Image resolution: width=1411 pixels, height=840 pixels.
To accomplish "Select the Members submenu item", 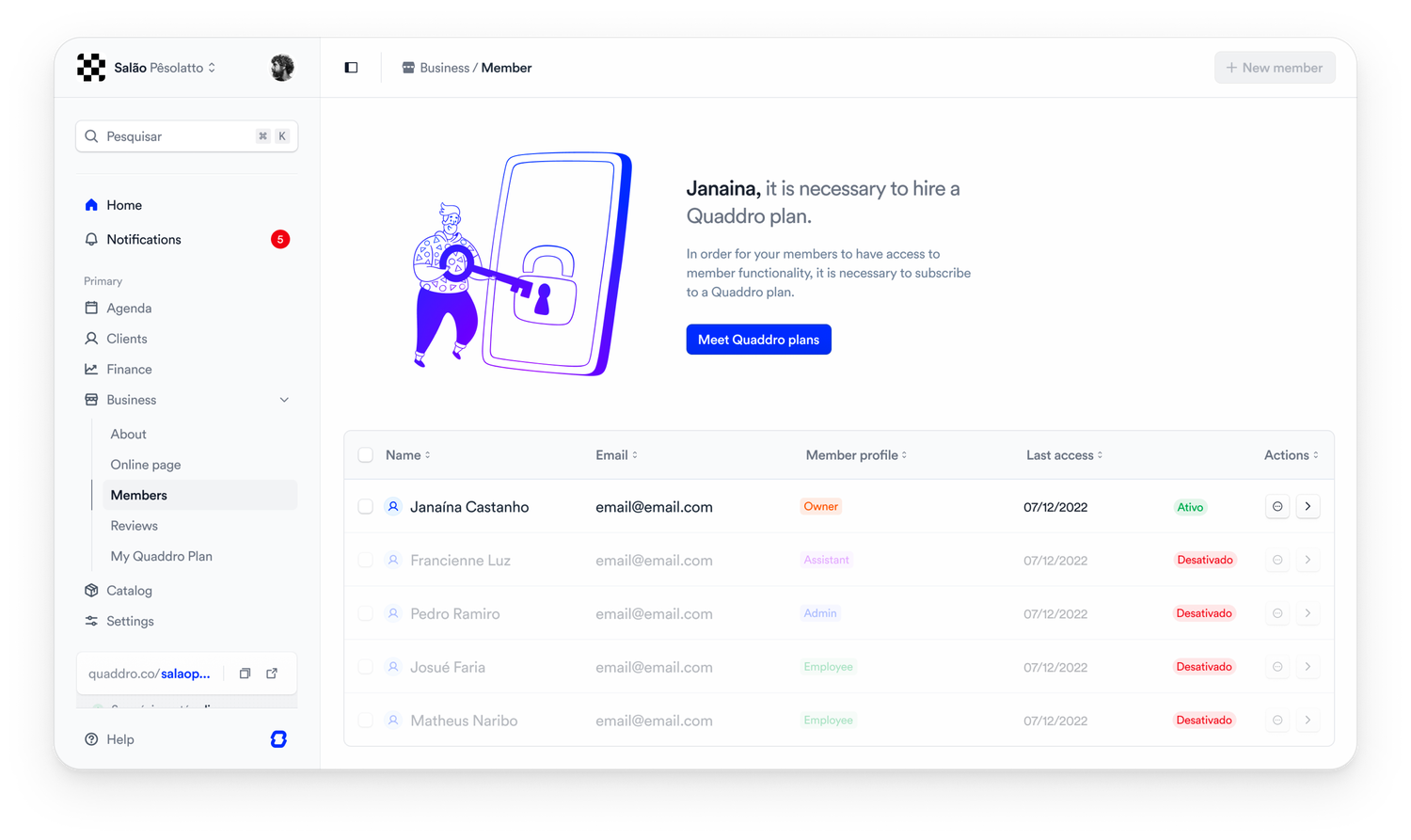I will 200,496.
